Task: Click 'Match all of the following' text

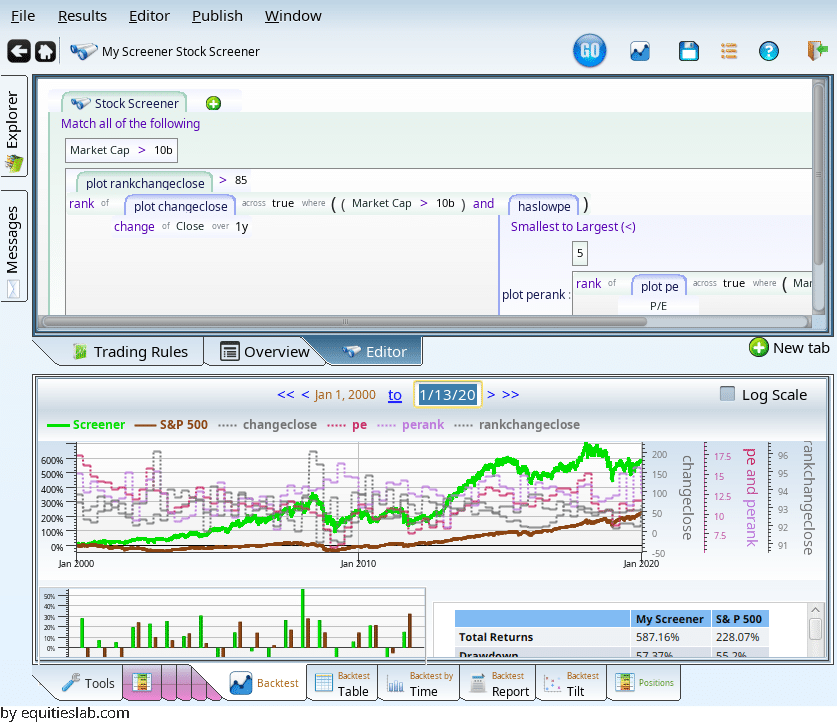Action: 130,124
